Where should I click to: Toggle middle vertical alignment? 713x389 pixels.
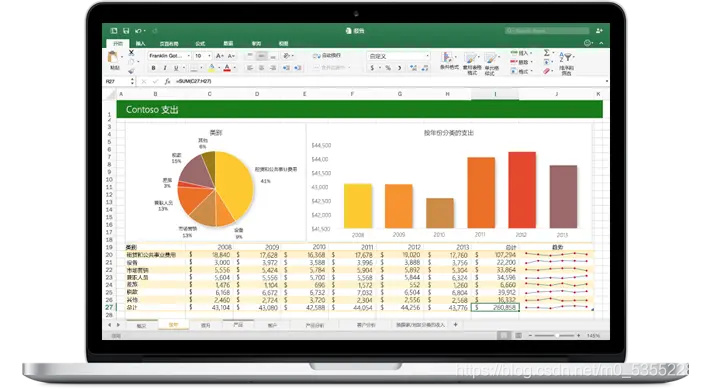point(261,56)
